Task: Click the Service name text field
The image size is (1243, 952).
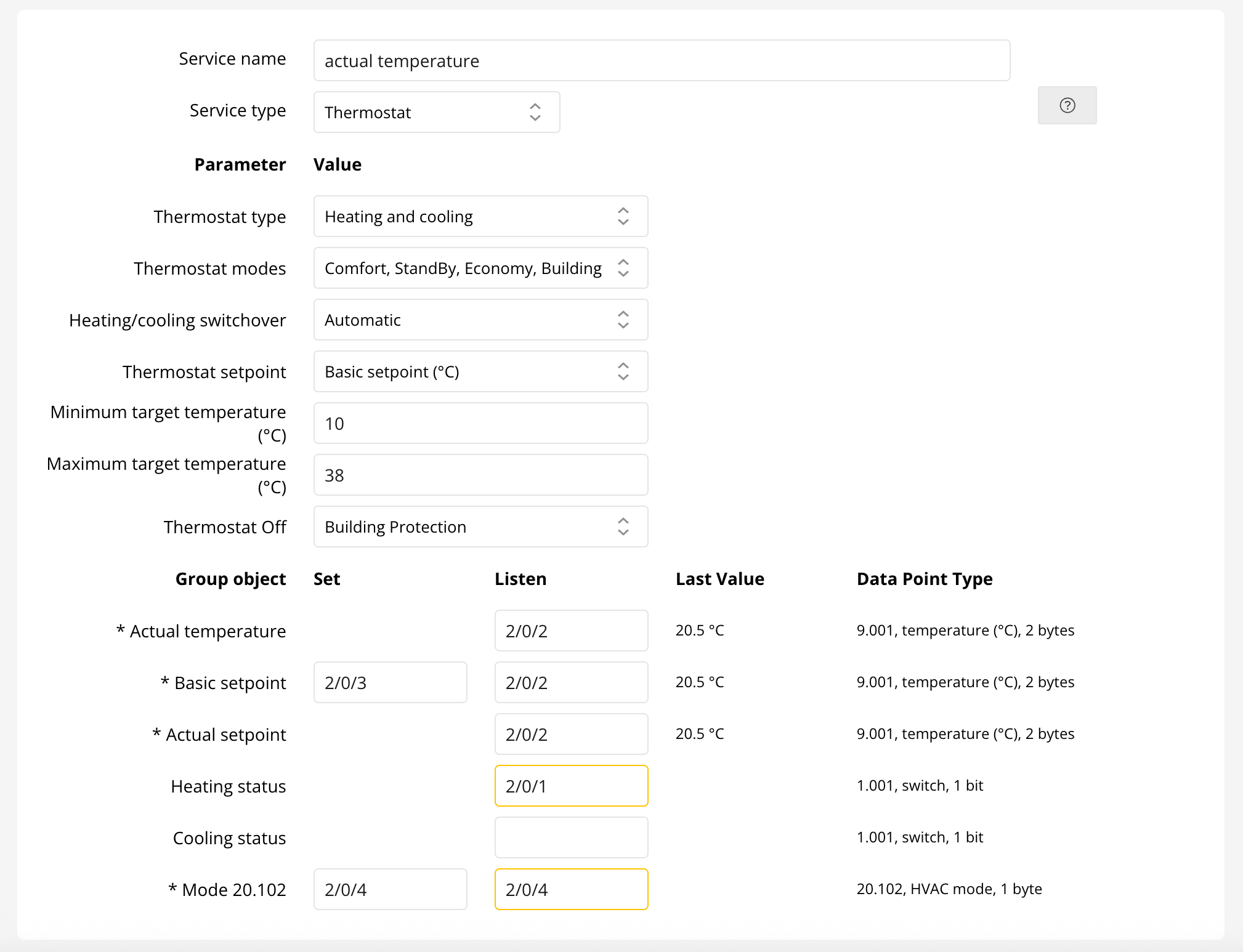Action: 662,60
